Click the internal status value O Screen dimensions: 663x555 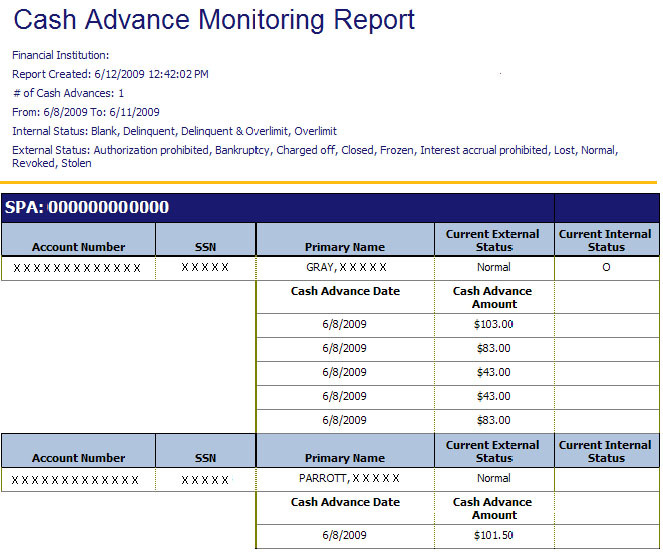click(606, 268)
